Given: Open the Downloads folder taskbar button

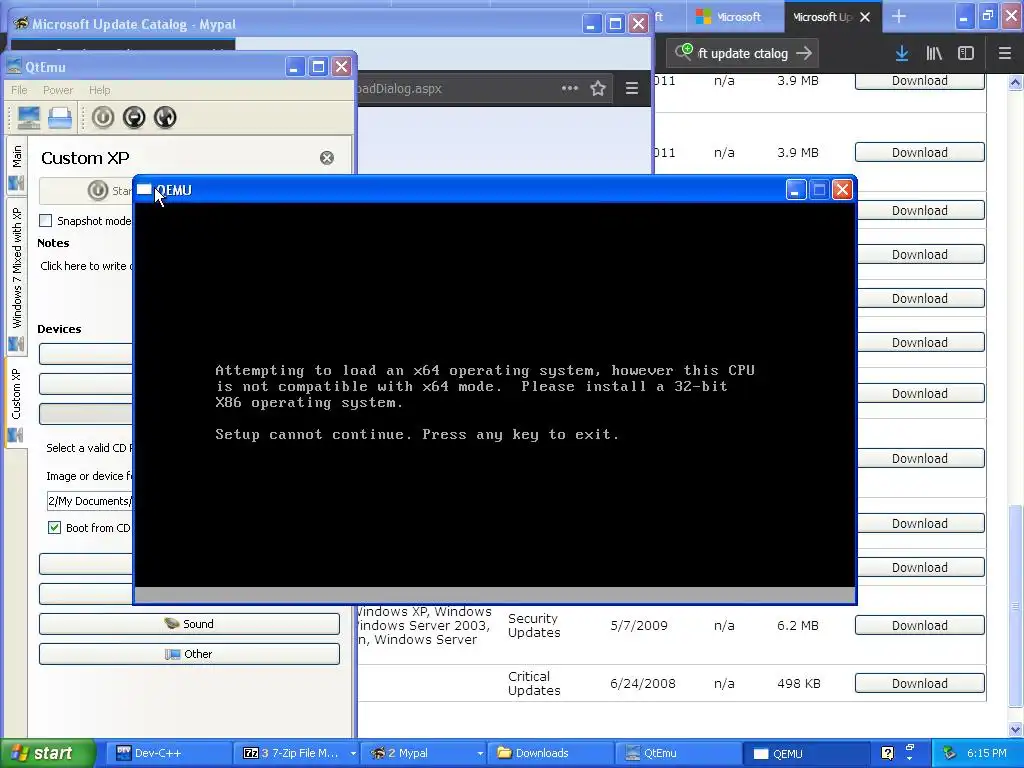Looking at the screenshot, I should [552, 753].
